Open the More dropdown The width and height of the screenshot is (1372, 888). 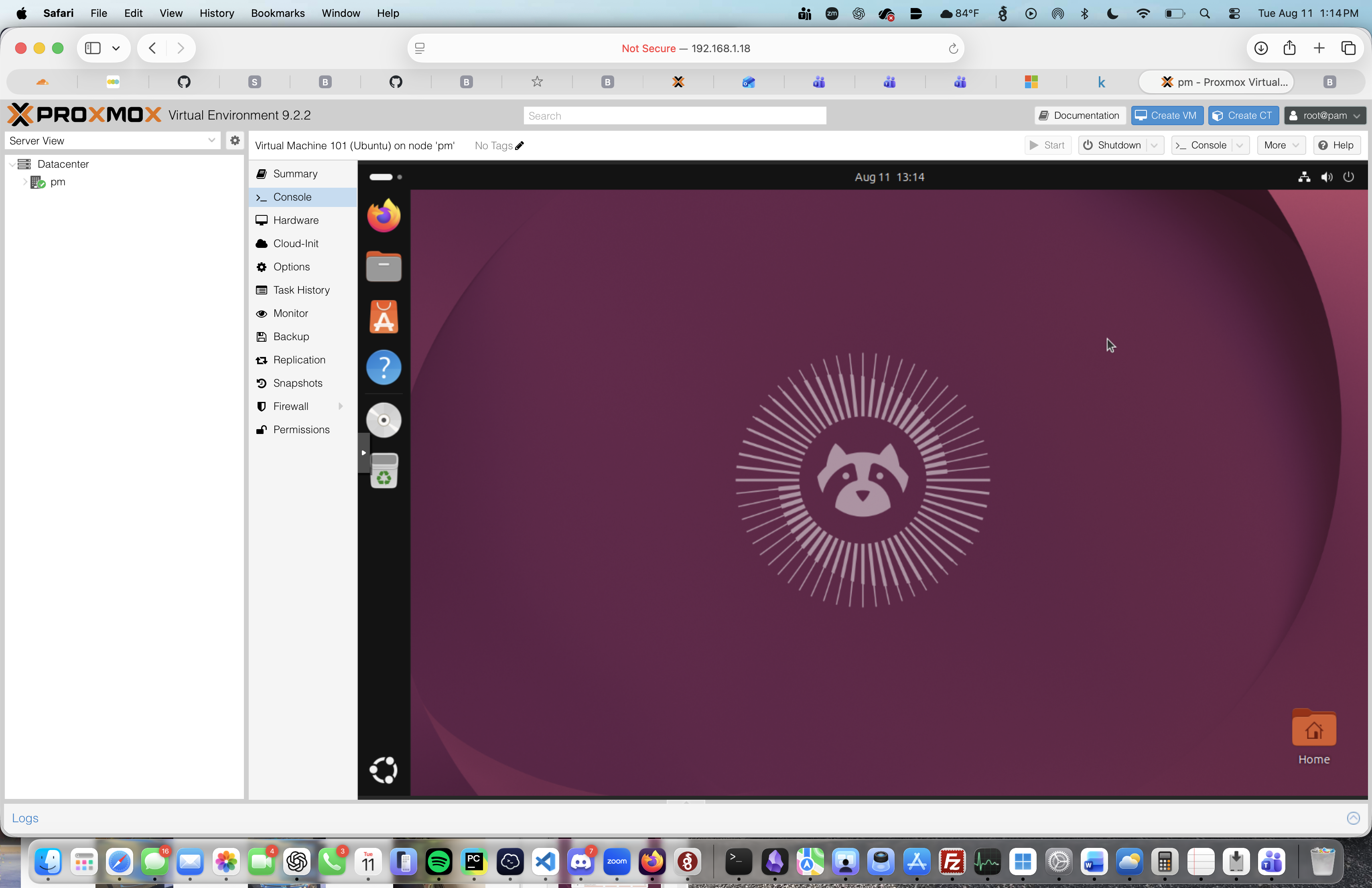point(1281,145)
